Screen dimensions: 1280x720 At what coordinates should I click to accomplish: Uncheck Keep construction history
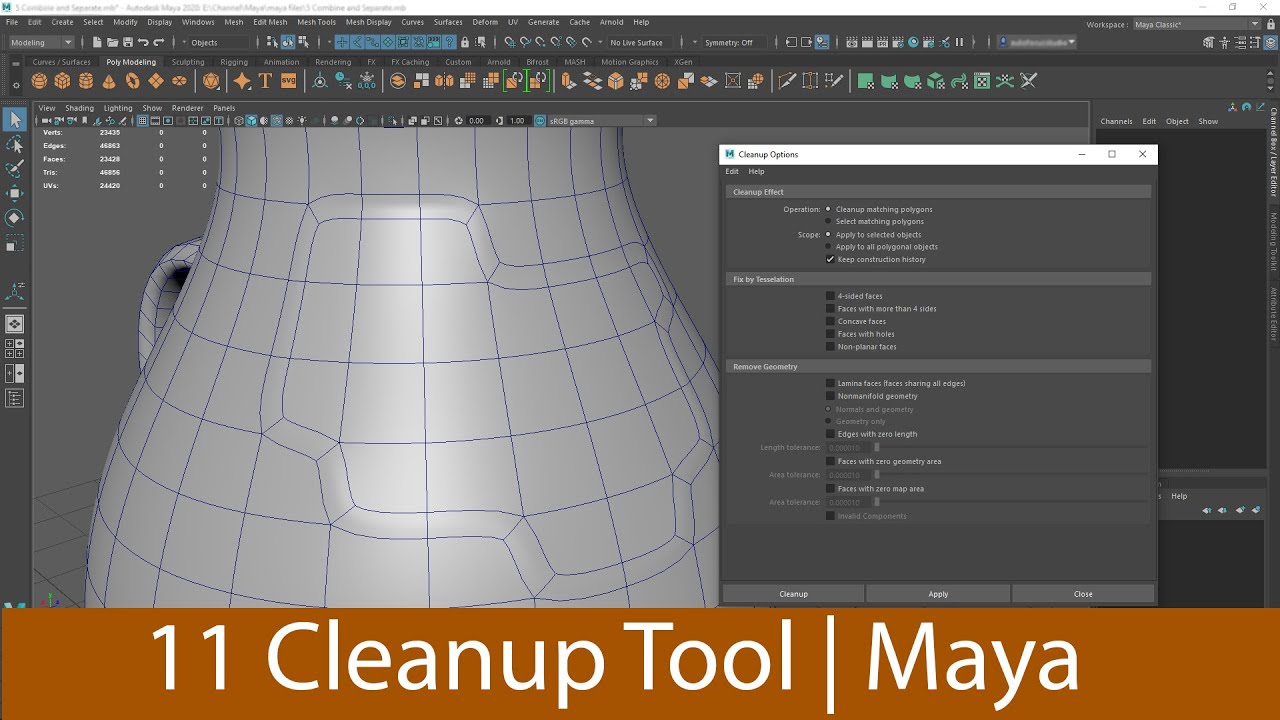pyautogui.click(x=830, y=259)
